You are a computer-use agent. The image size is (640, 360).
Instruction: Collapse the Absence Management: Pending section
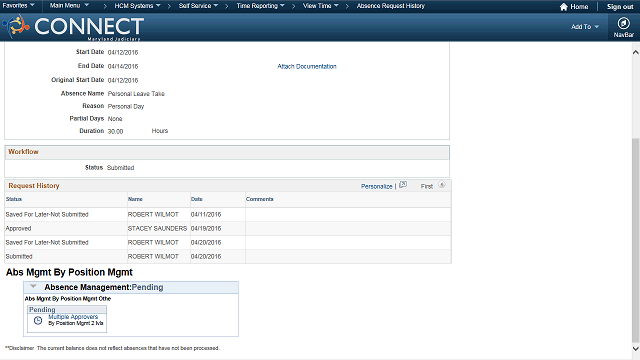[x=33, y=287]
